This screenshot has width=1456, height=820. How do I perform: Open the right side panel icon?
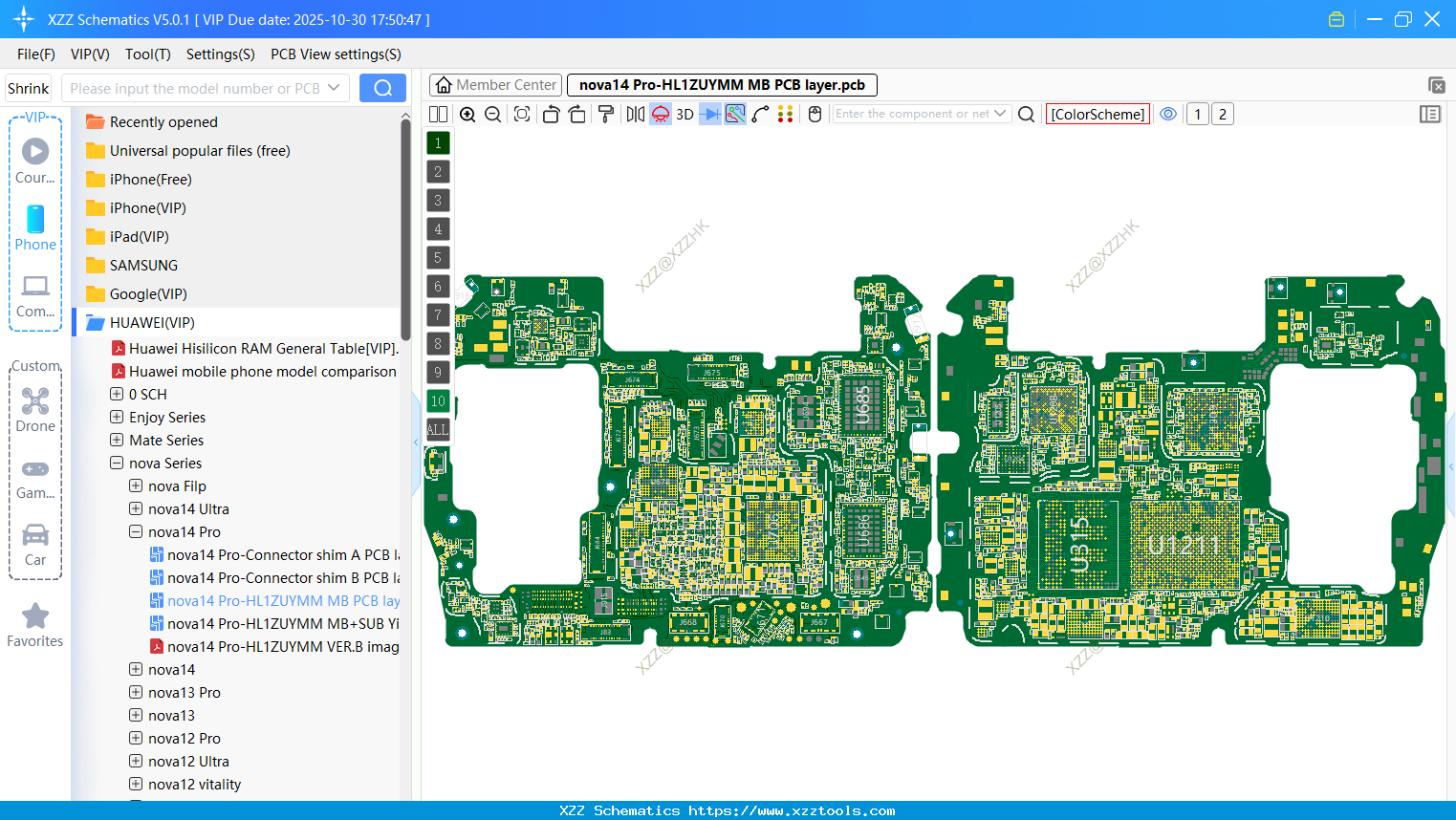pos(1430,114)
